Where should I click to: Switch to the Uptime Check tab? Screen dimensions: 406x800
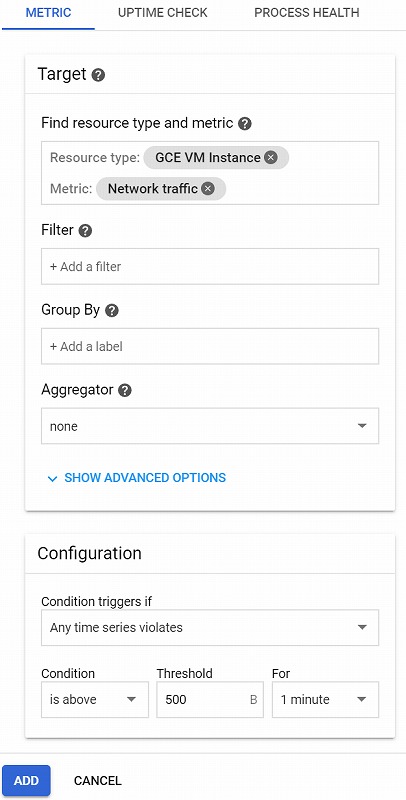pos(163,13)
